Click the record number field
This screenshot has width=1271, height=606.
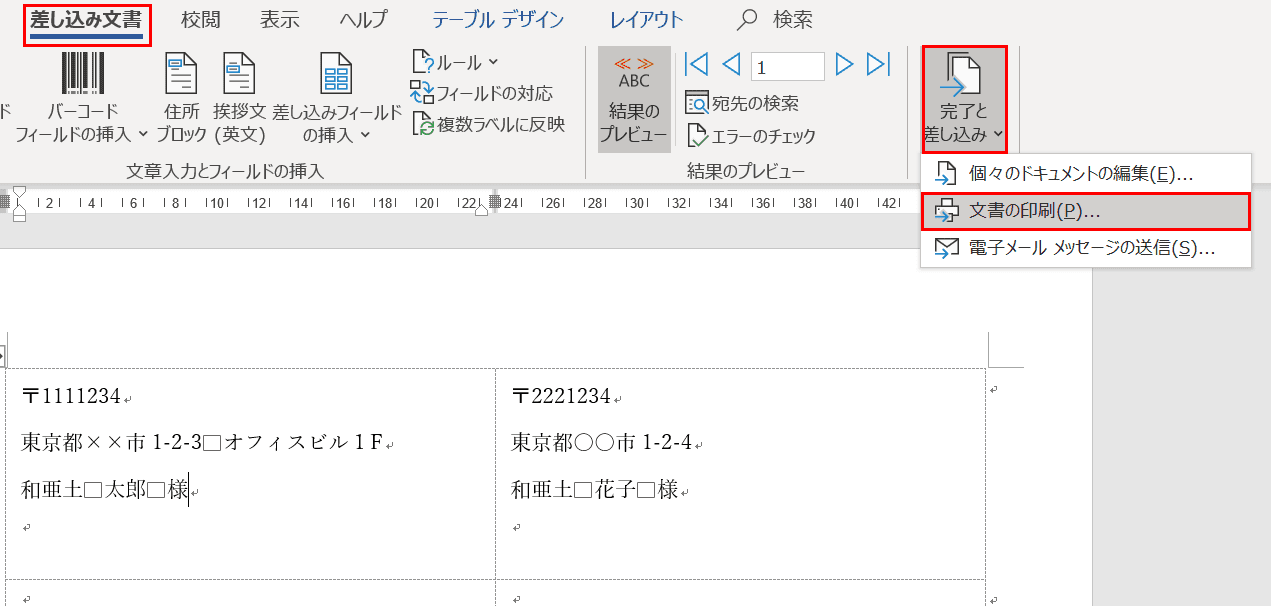point(787,66)
